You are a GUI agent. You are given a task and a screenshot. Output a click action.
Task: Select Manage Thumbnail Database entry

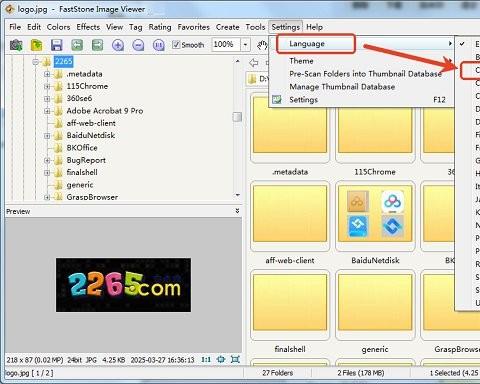(x=362, y=87)
